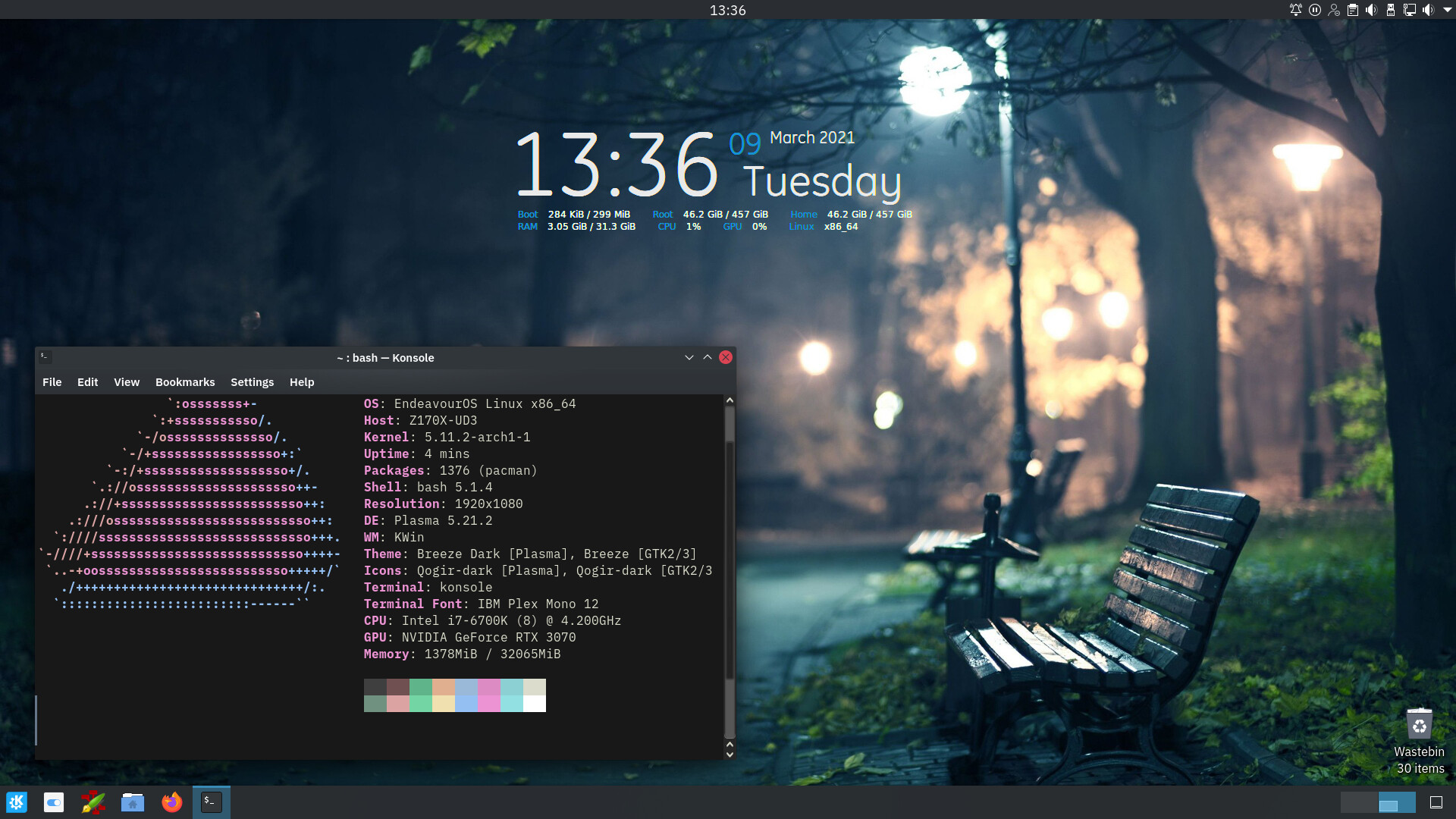Click the 'Resolution: 1920x1080' line

[444, 504]
